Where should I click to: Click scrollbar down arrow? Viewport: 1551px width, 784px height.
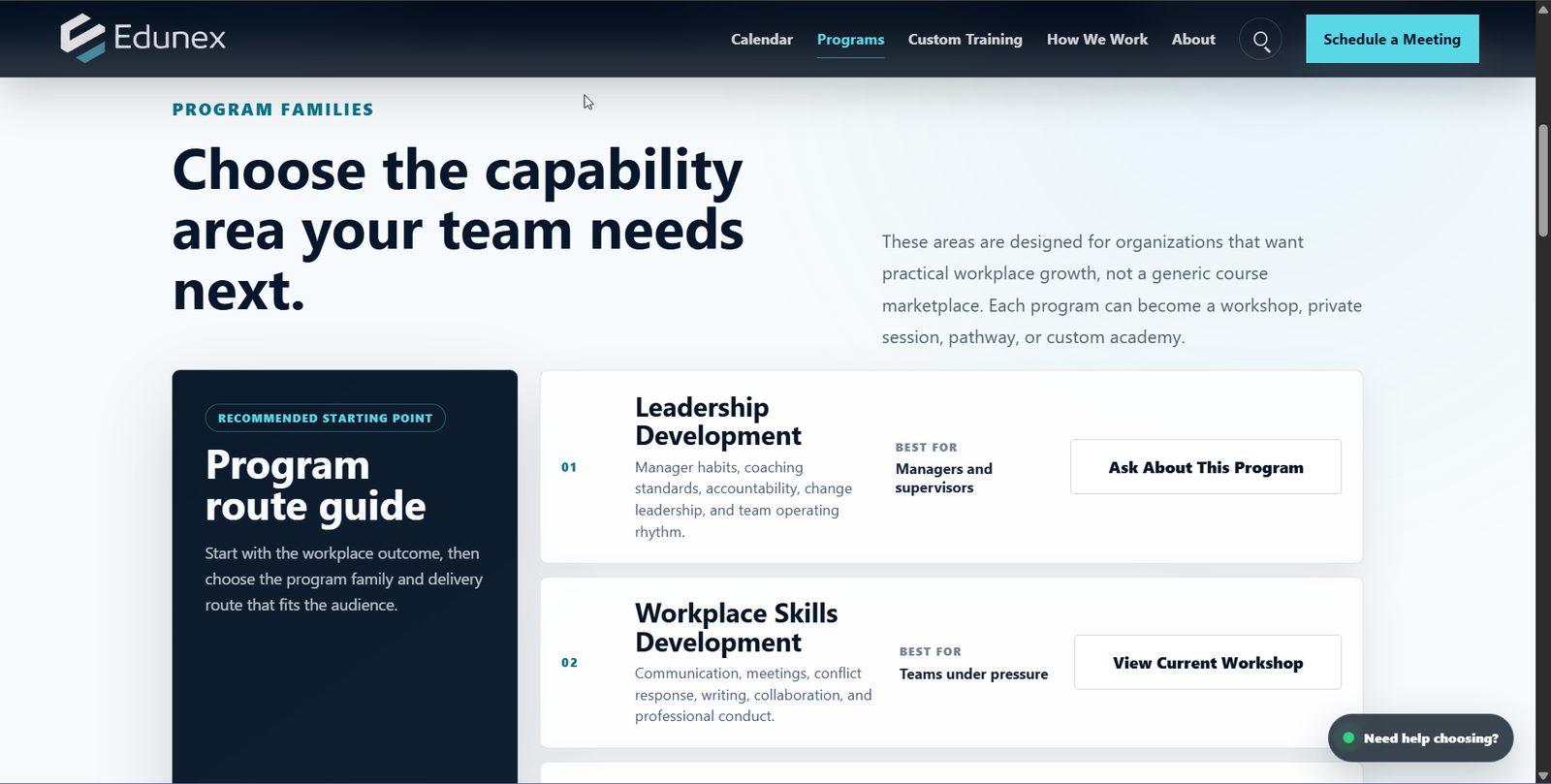1543,776
